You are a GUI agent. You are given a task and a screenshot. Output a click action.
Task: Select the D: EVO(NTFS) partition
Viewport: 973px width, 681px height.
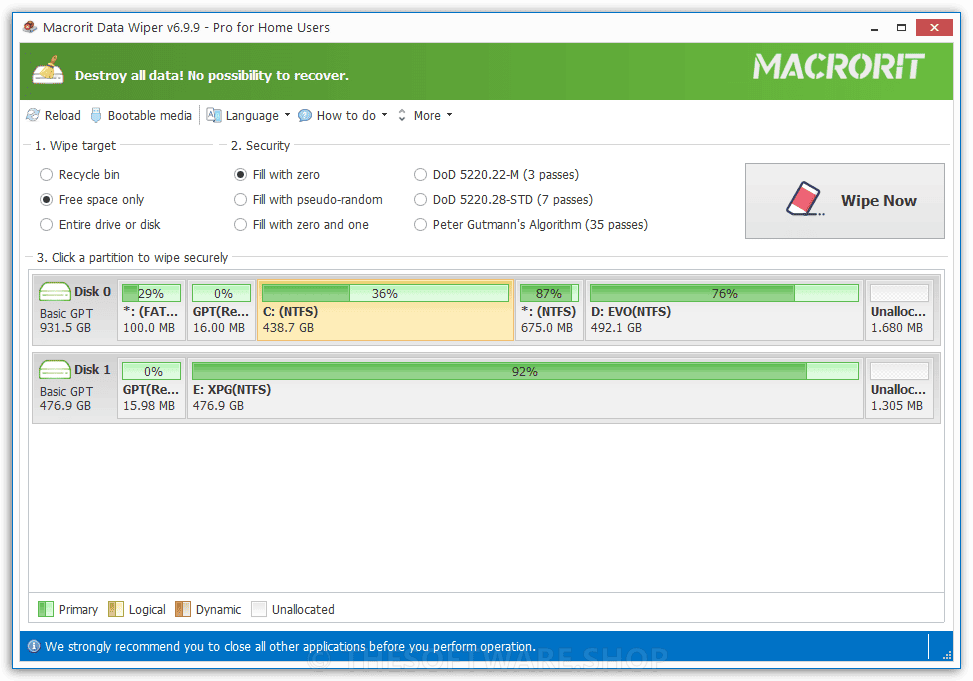724,310
